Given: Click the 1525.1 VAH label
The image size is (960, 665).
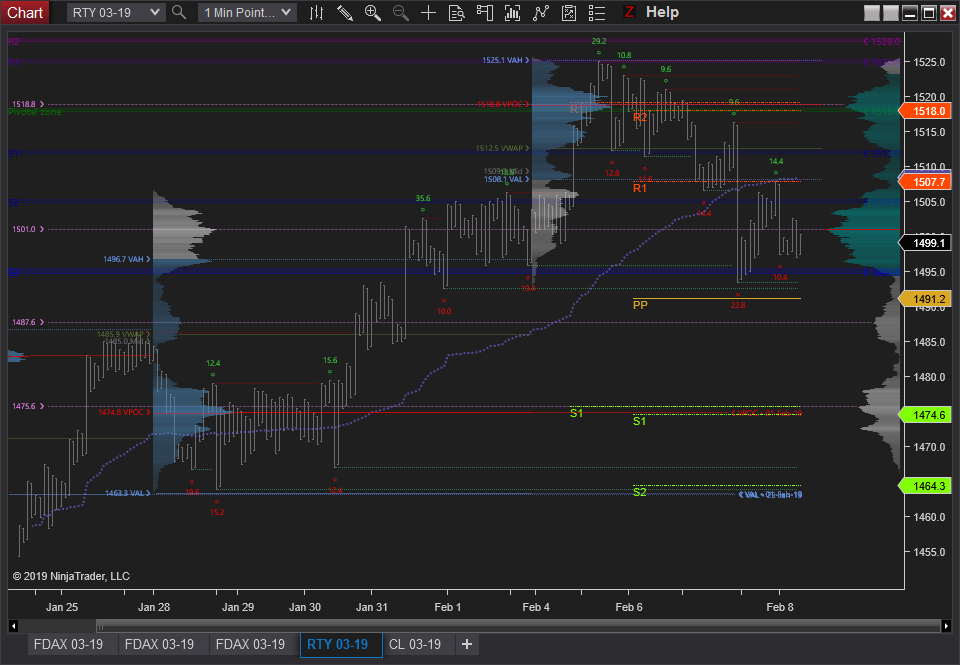Looking at the screenshot, I should click(506, 60).
